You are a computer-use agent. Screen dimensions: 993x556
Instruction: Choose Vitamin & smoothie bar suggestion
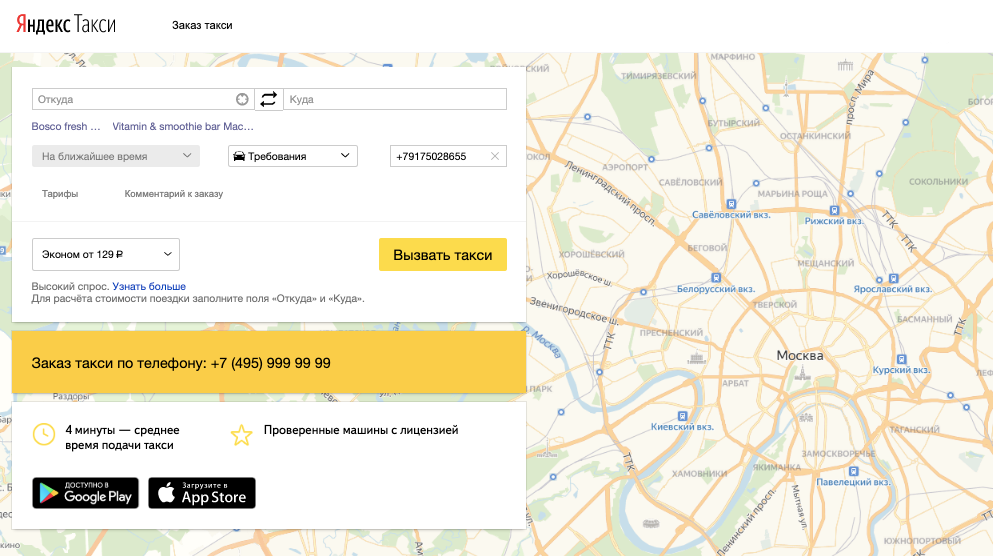point(183,127)
